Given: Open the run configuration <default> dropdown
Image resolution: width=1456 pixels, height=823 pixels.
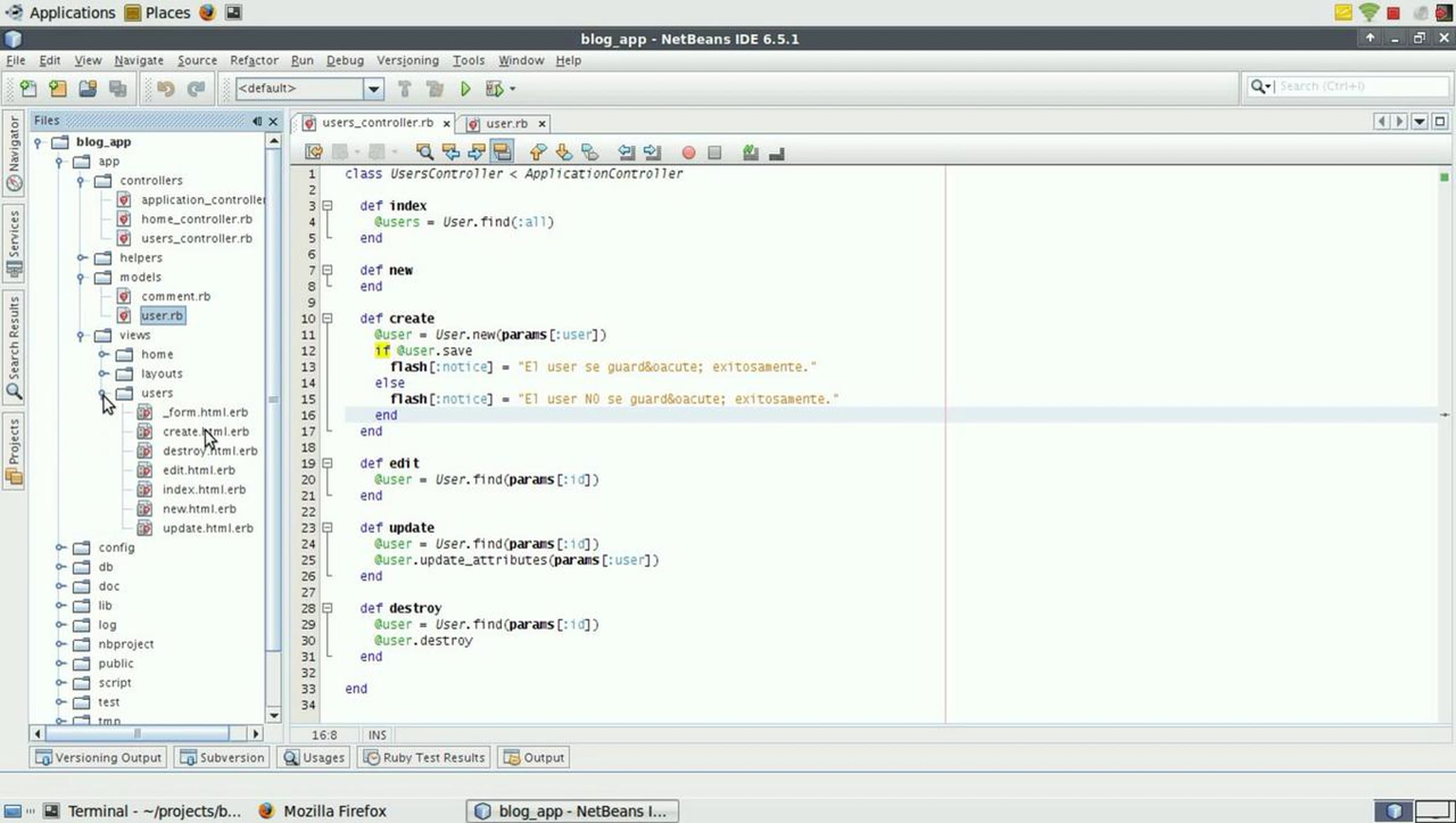Looking at the screenshot, I should click(374, 89).
